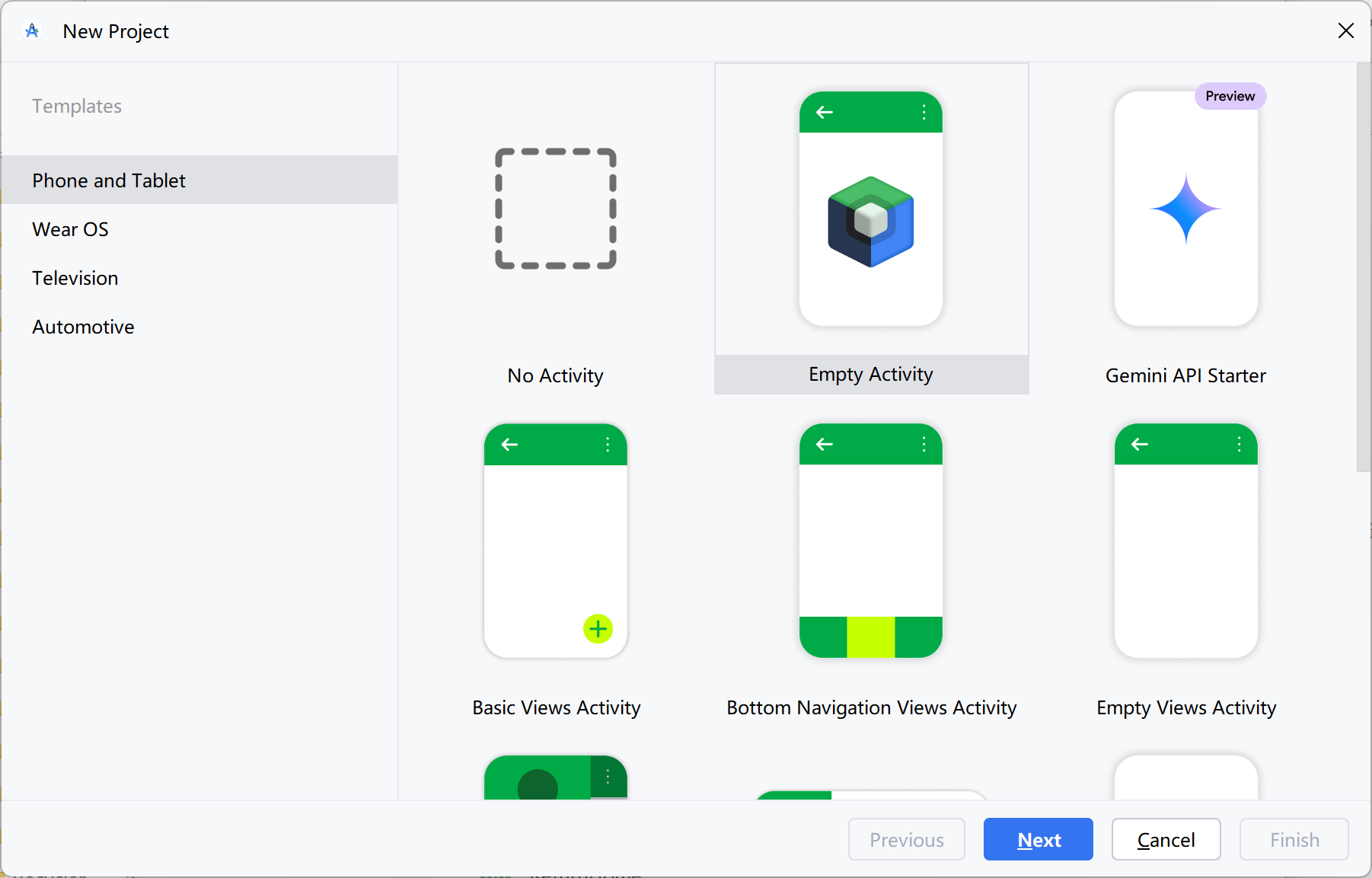The width and height of the screenshot is (1372, 878).
Task: Click the "Bottom Navigation Views Activity" label
Action: [x=872, y=707]
